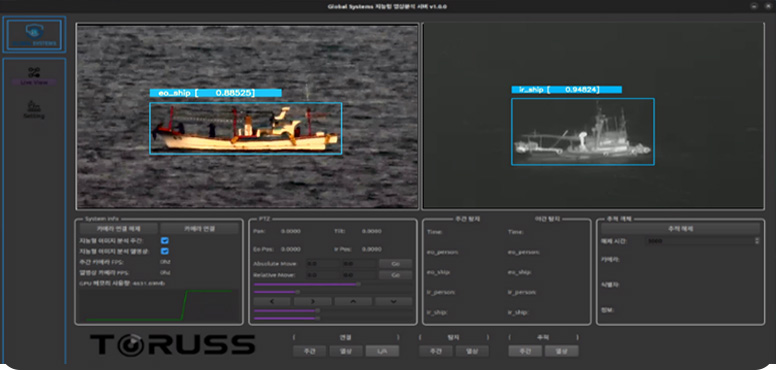Click the camera connect button in System Info
Viewport: 776px width, 370px height.
200,229
